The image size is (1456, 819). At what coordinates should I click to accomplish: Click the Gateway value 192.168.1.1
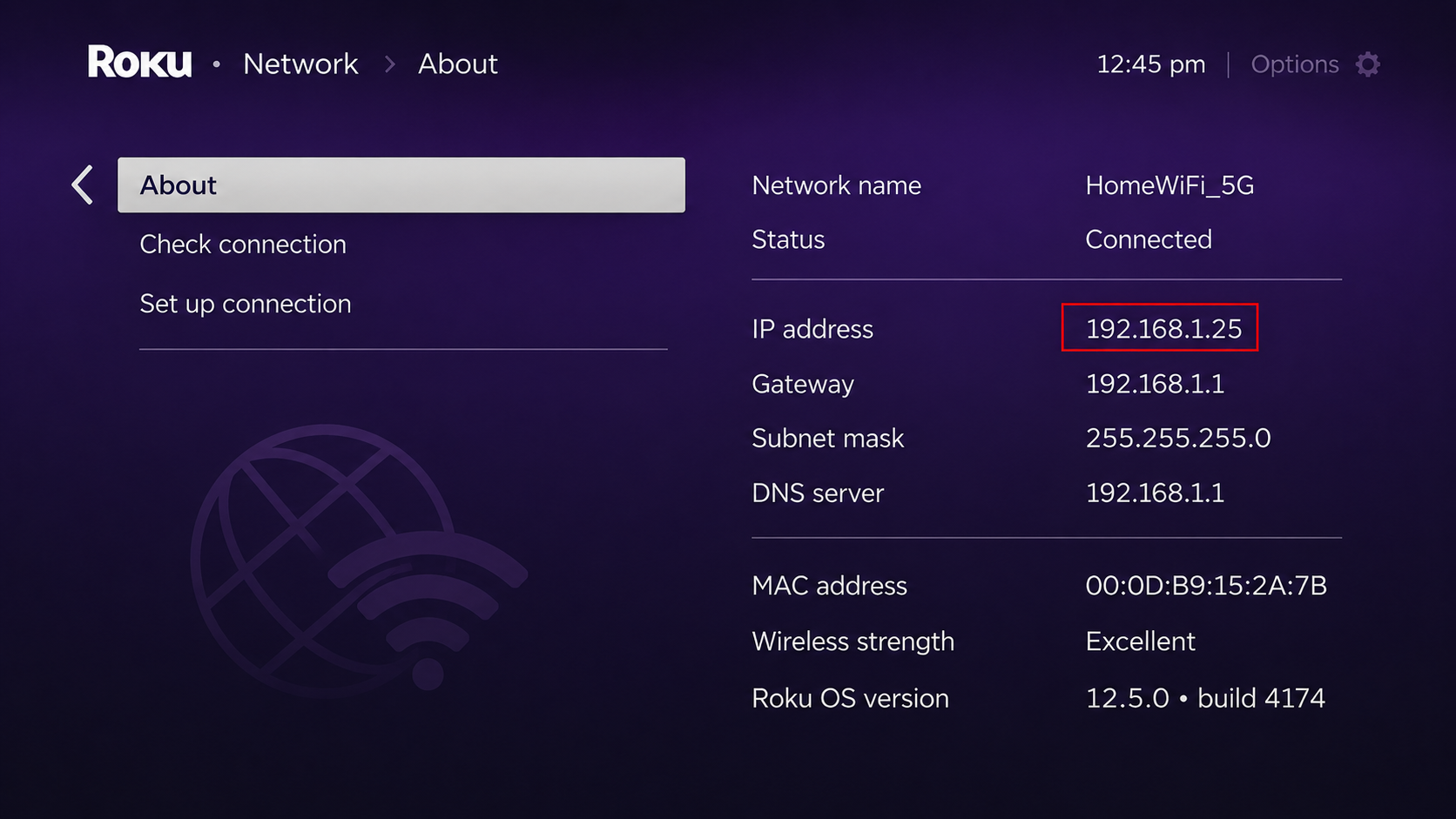click(1155, 384)
